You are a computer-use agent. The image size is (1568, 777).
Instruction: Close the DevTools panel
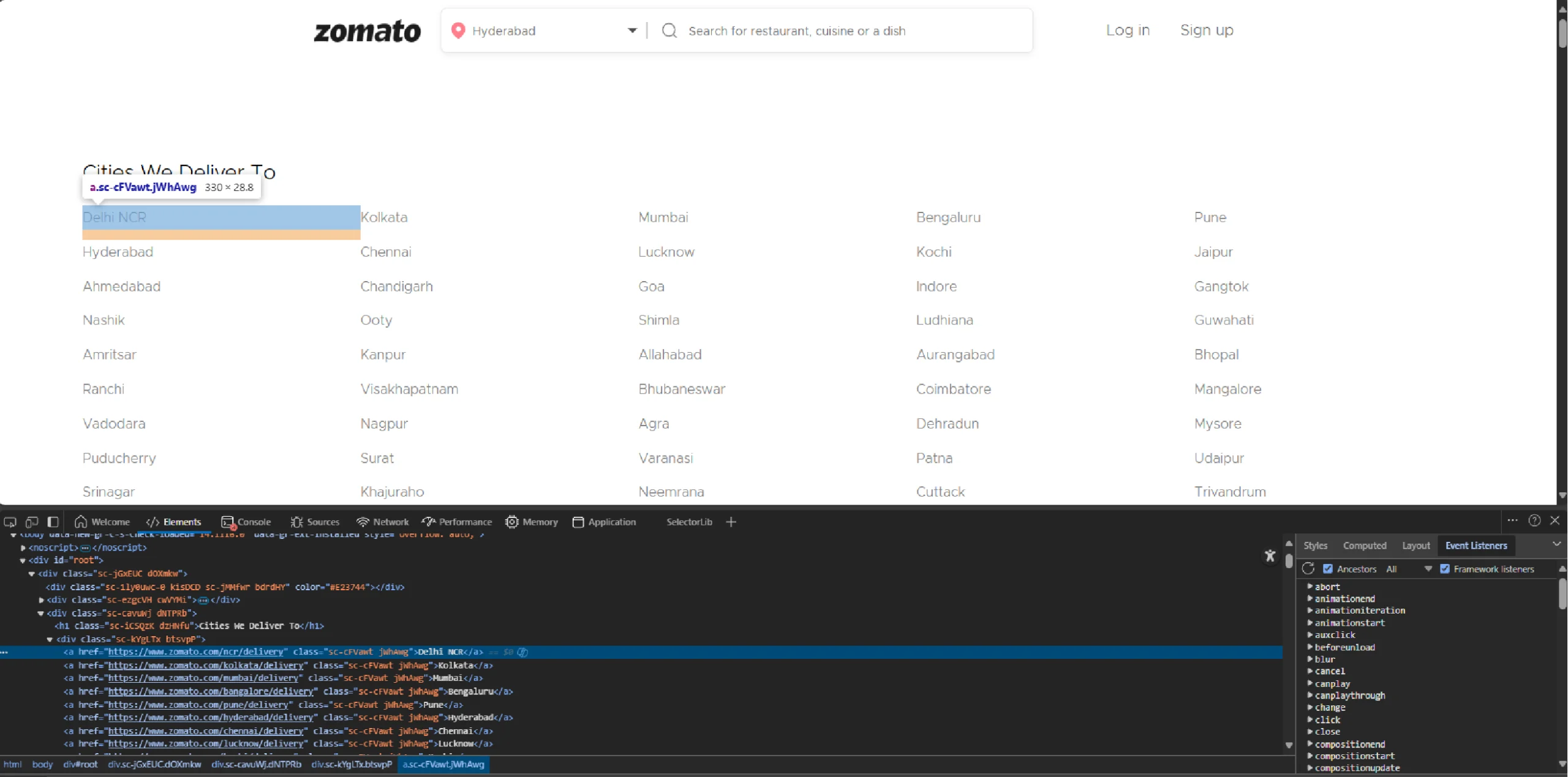[x=1555, y=520]
